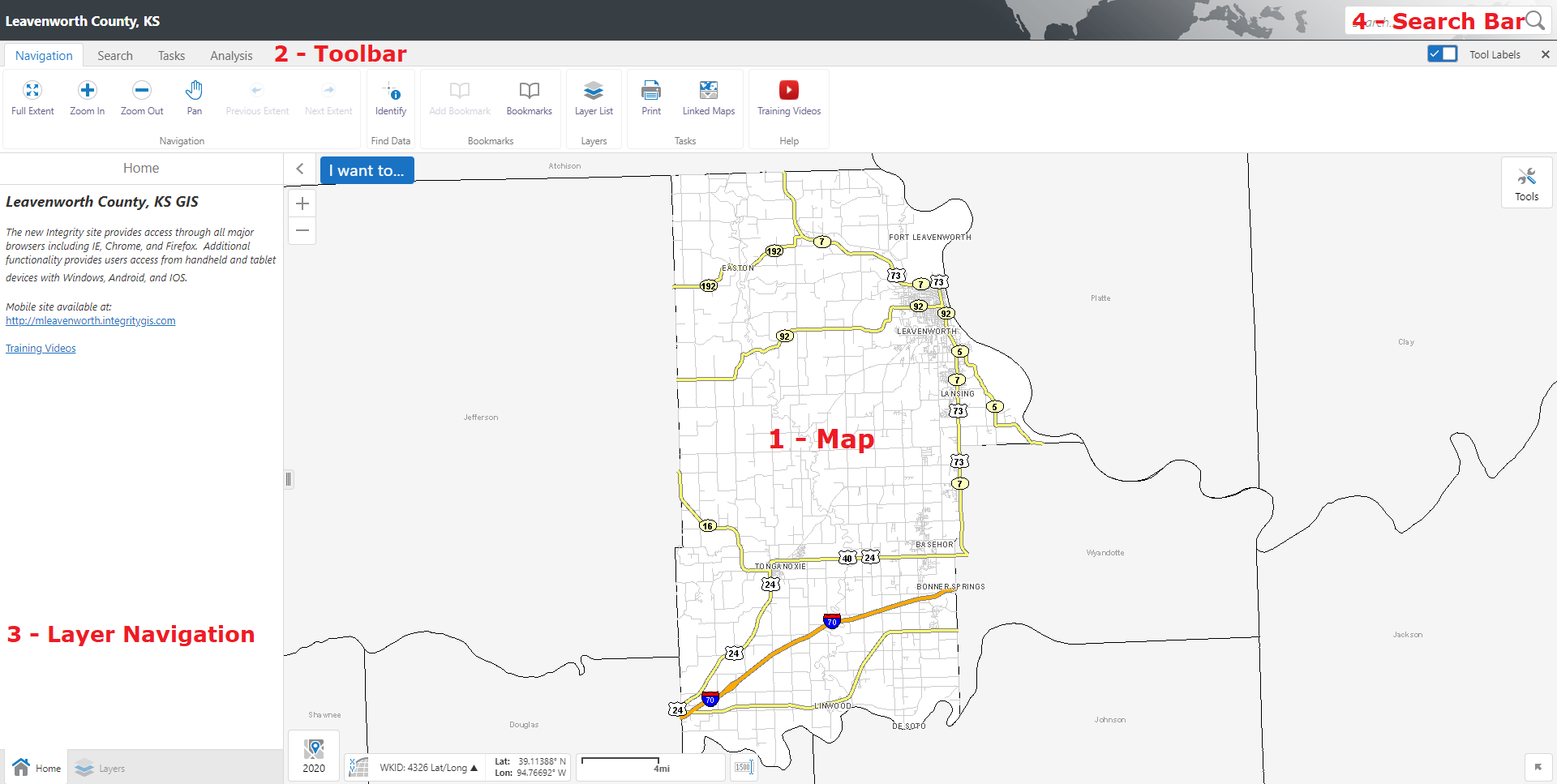This screenshot has width=1557, height=784.
Task: Click the magnifier icon in search bar
Action: pos(1535,21)
